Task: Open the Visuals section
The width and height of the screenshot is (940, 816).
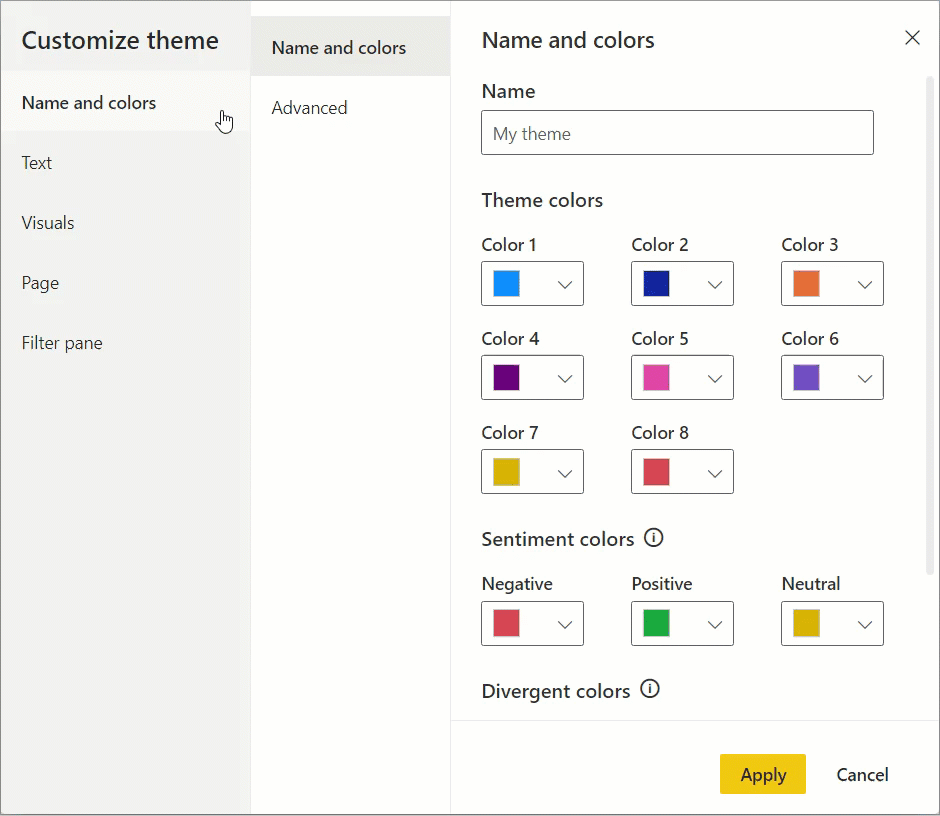Action: (48, 223)
